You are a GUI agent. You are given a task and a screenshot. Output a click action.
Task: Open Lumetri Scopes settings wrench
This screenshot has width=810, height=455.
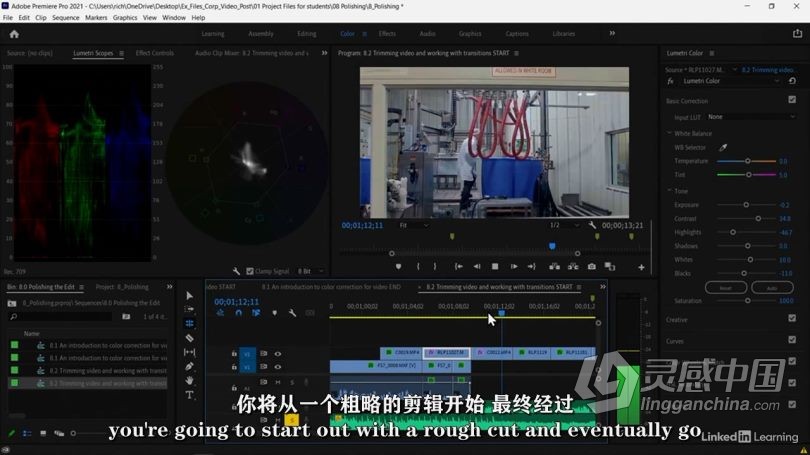236,271
